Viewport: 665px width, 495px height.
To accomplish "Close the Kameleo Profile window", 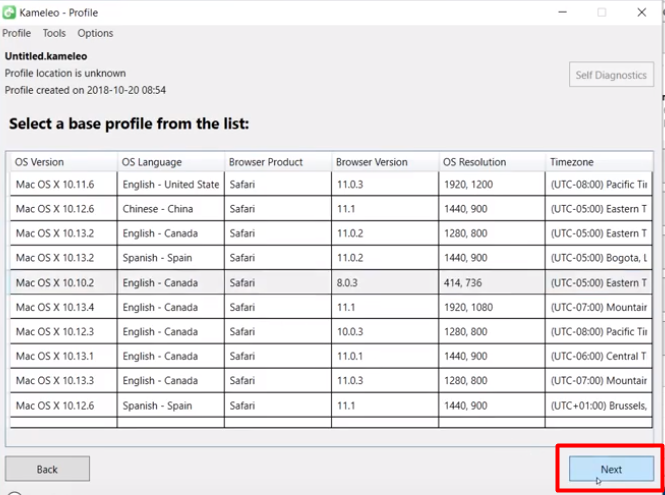I will [x=642, y=12].
